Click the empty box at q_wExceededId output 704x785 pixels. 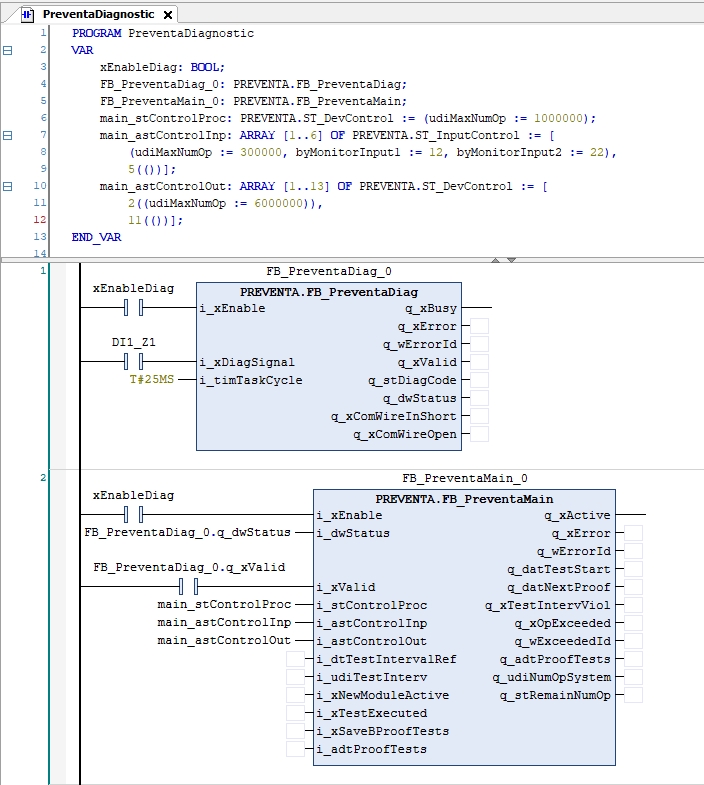pos(633,641)
